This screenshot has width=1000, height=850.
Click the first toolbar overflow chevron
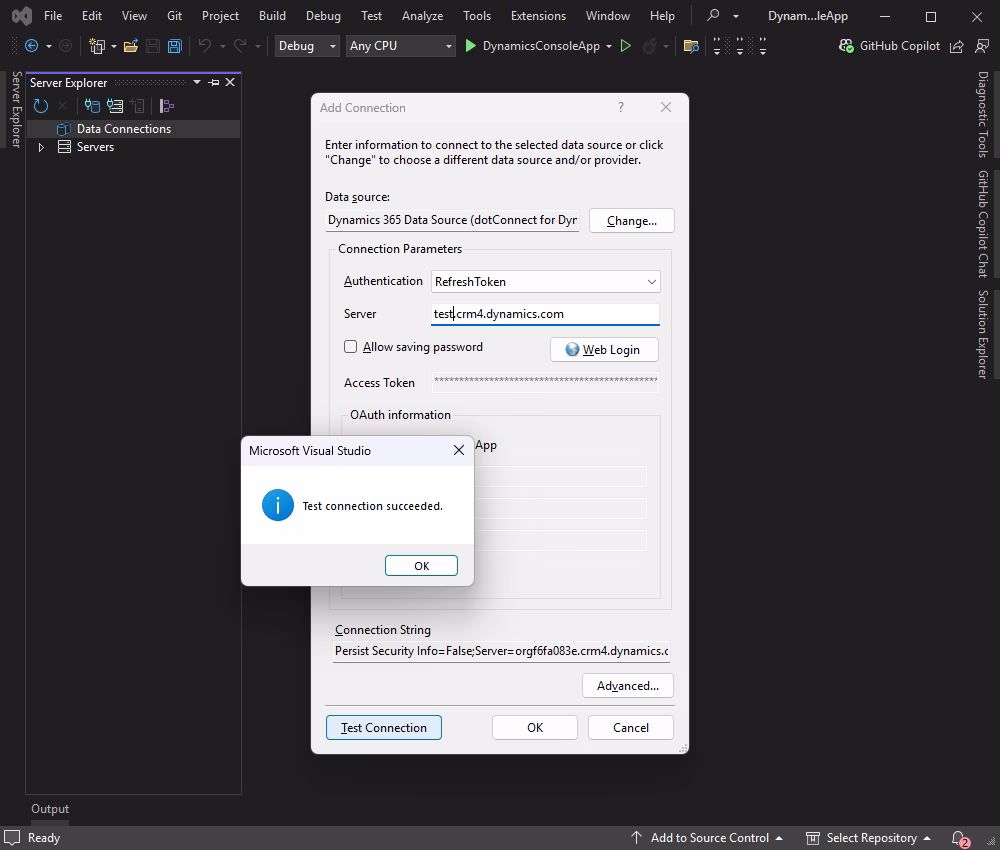(x=717, y=46)
